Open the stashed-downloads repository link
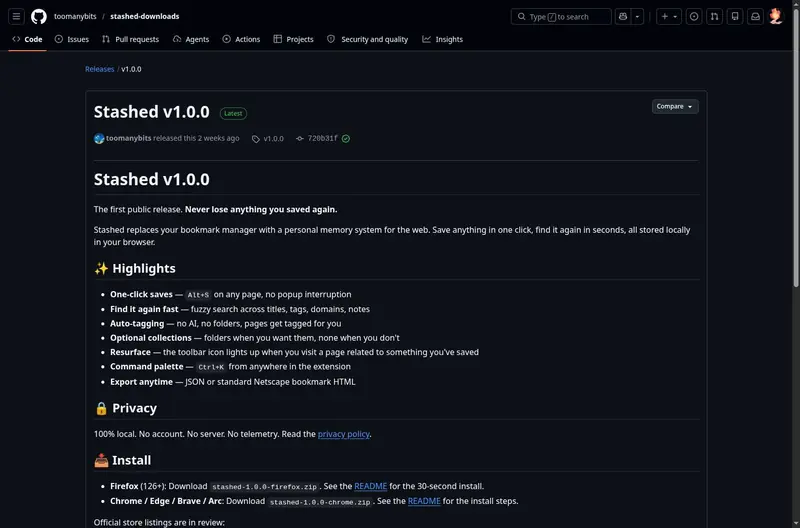This screenshot has width=800, height=528. coord(144,16)
